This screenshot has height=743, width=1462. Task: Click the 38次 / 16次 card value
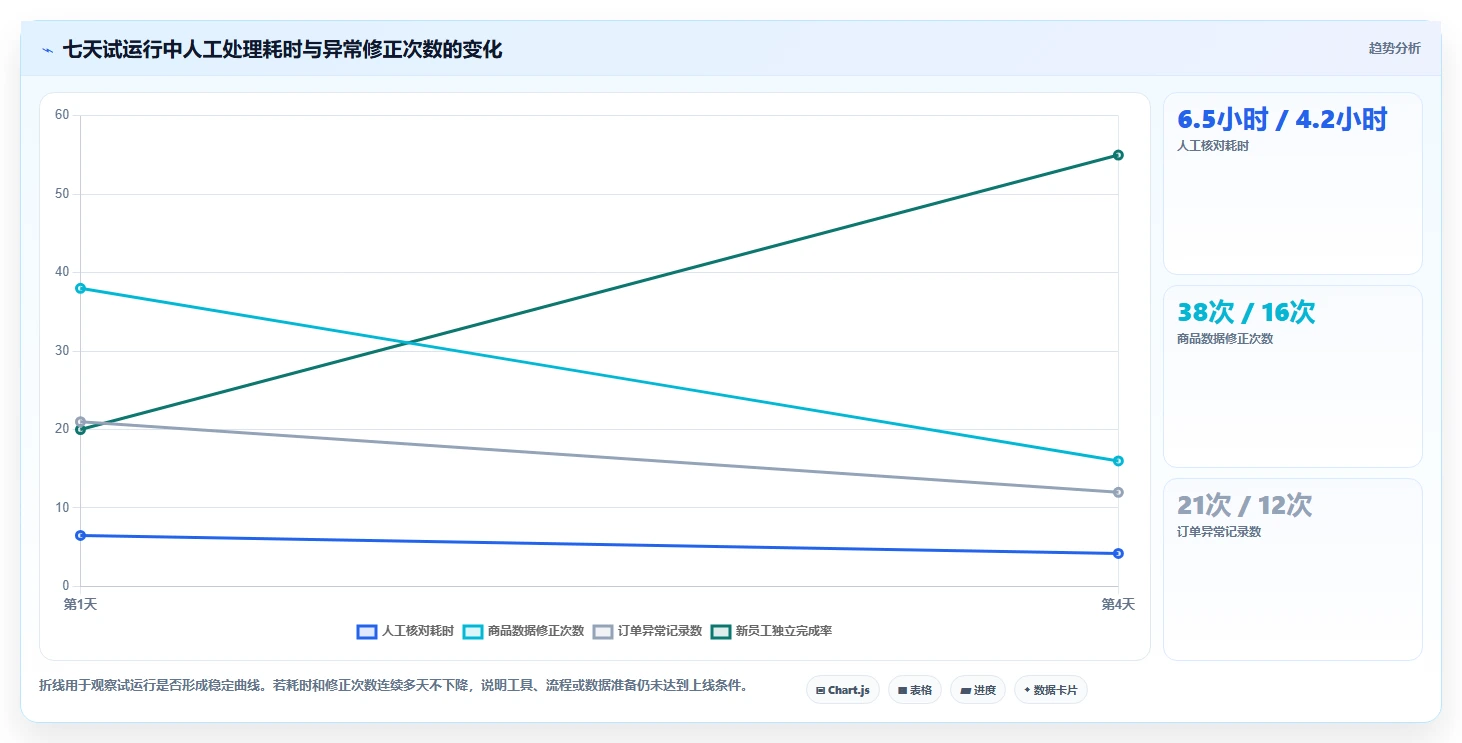coord(1246,313)
